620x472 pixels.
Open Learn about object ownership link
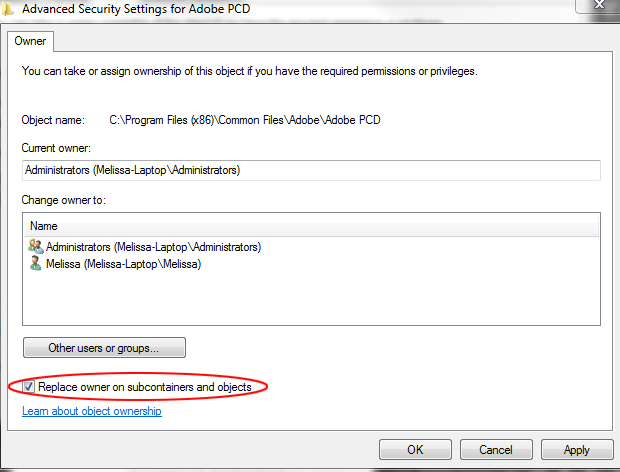point(91,411)
